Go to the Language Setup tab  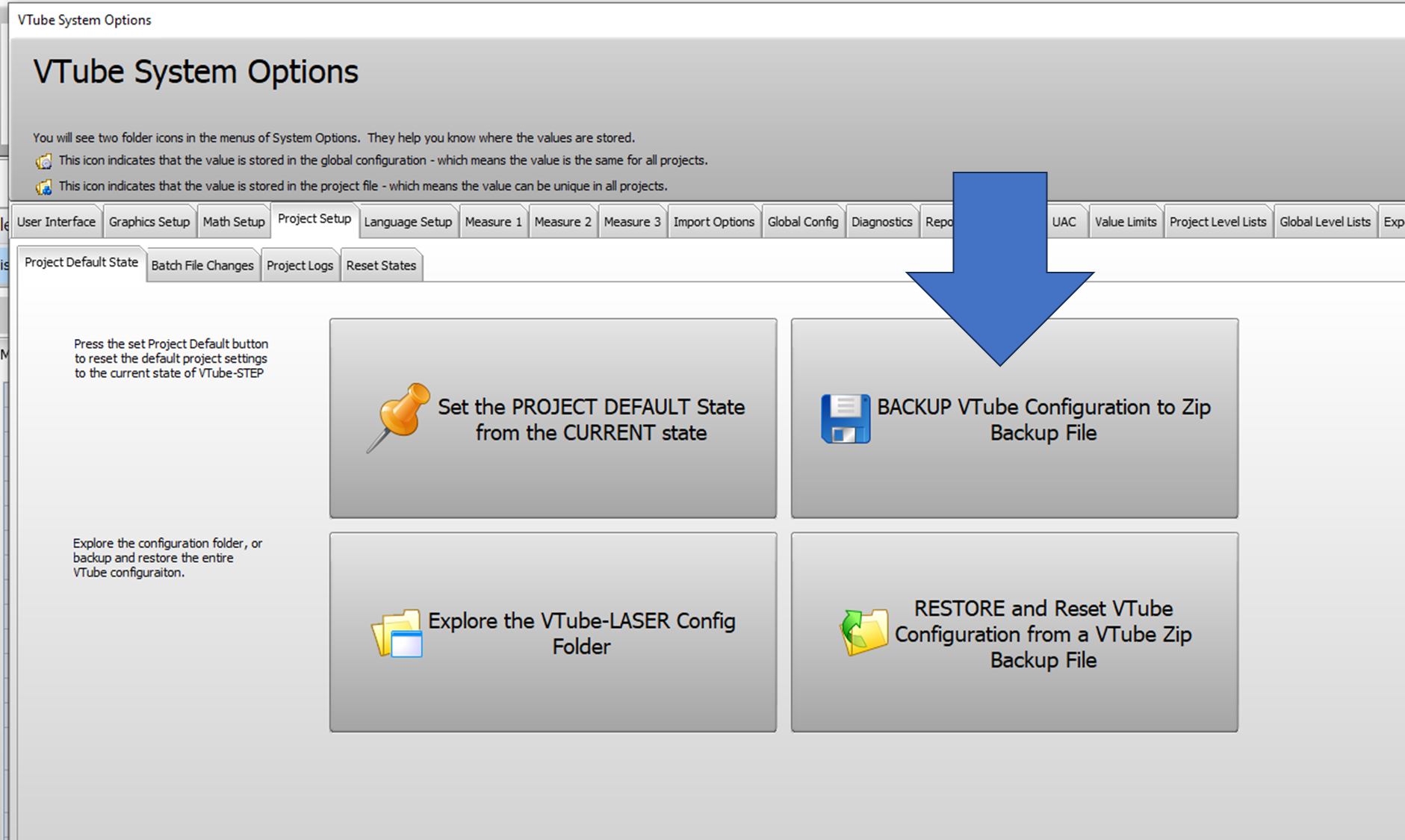[x=408, y=222]
